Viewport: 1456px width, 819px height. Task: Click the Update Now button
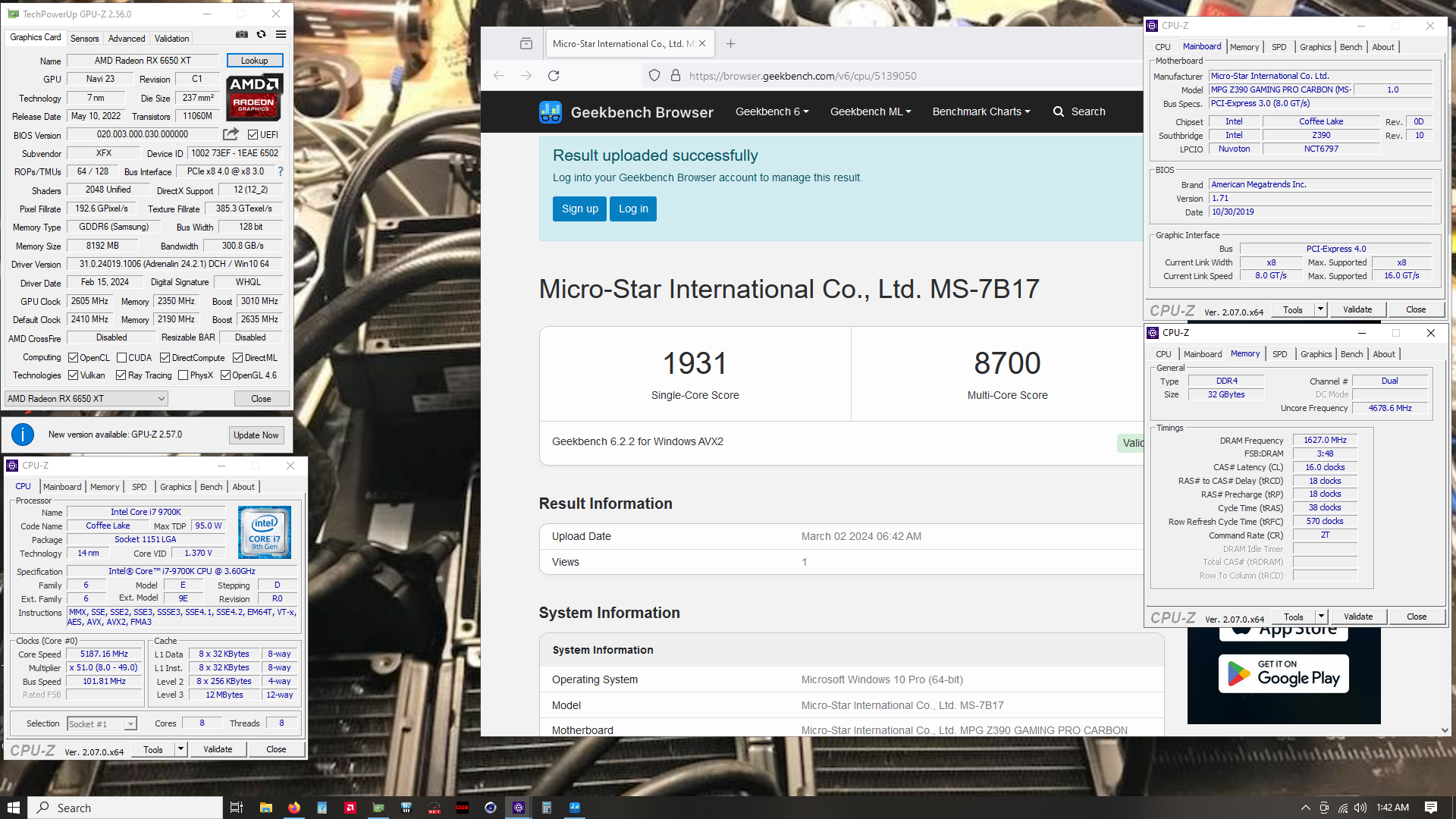click(256, 435)
